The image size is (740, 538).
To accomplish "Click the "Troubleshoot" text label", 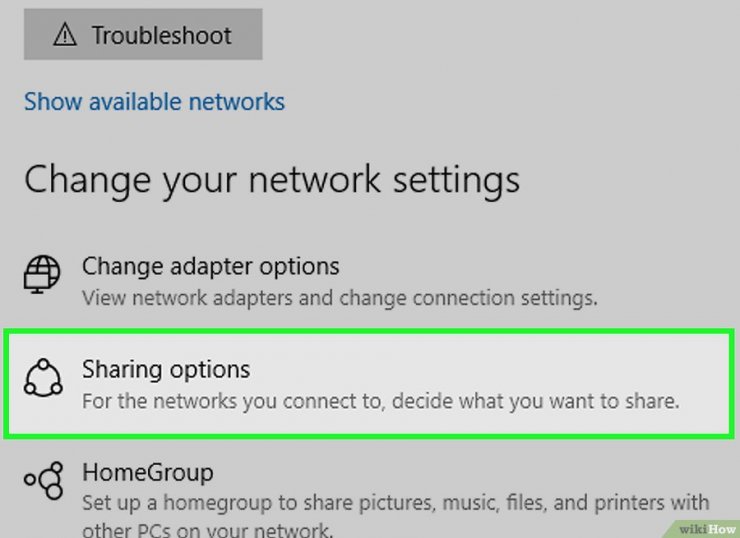I will click(x=161, y=36).
